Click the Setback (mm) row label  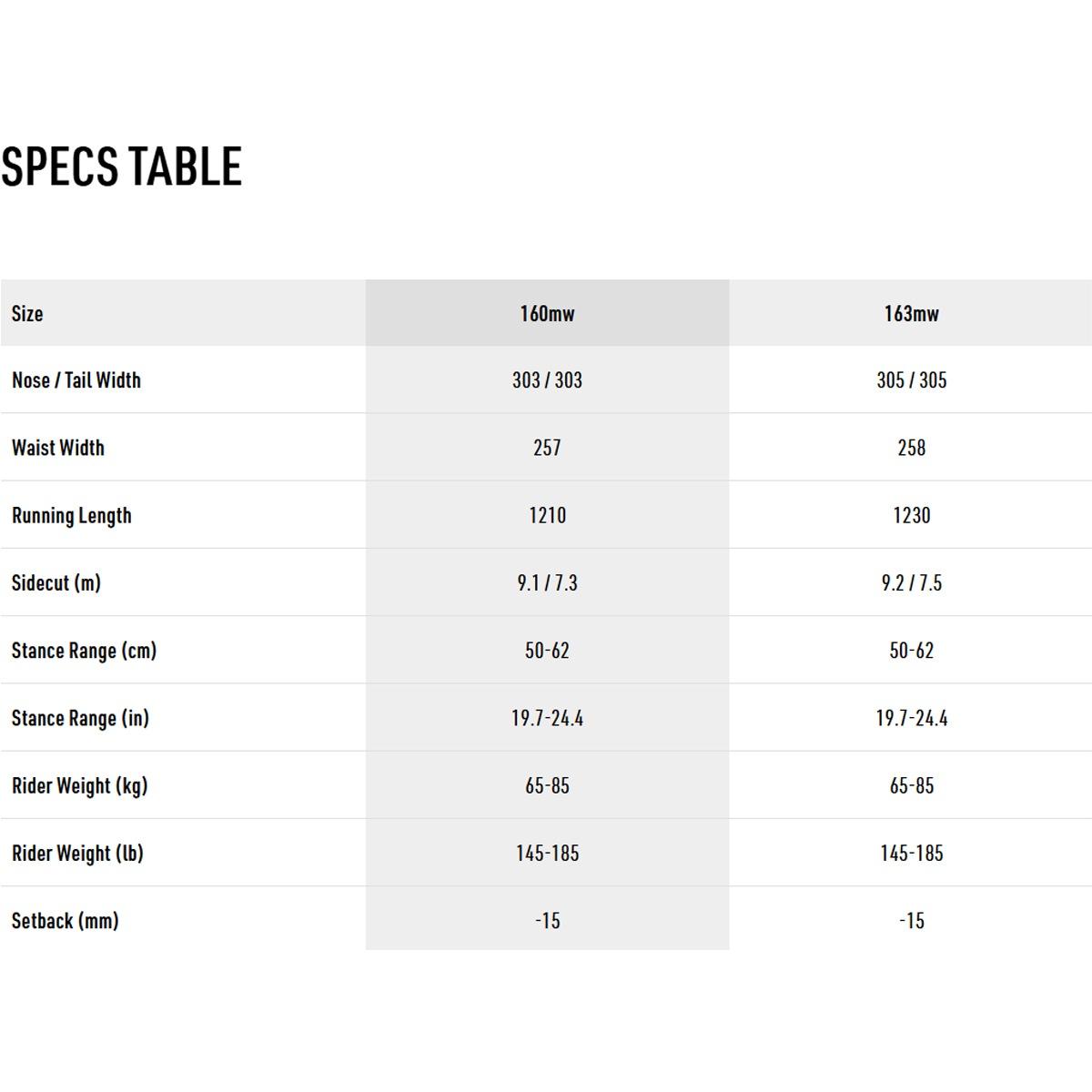coord(66,921)
